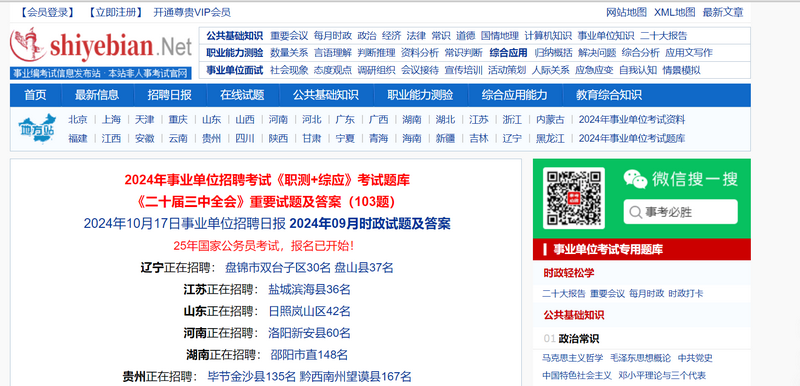Viewport: 800px width, 386px height.
Task: Open 马克思主义哲学 sidebar link
Action: click(572, 358)
